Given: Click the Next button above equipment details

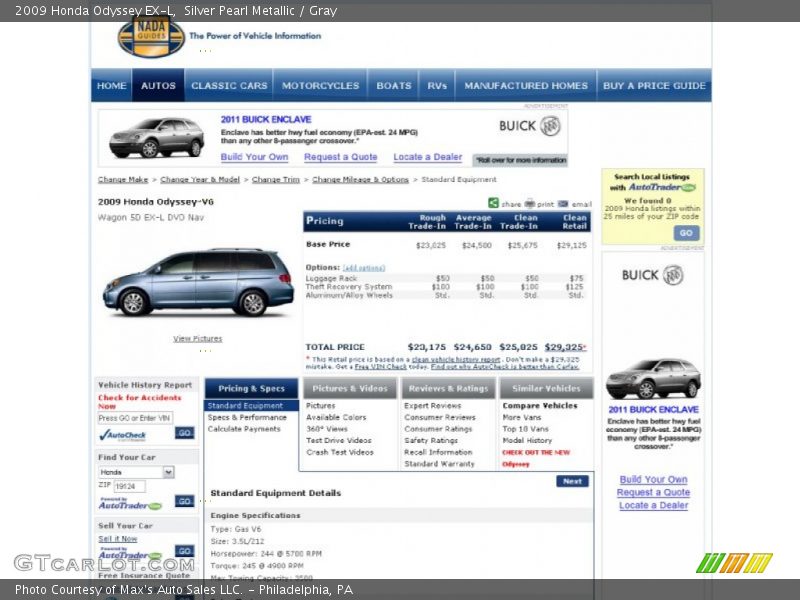Looking at the screenshot, I should pyautogui.click(x=571, y=481).
